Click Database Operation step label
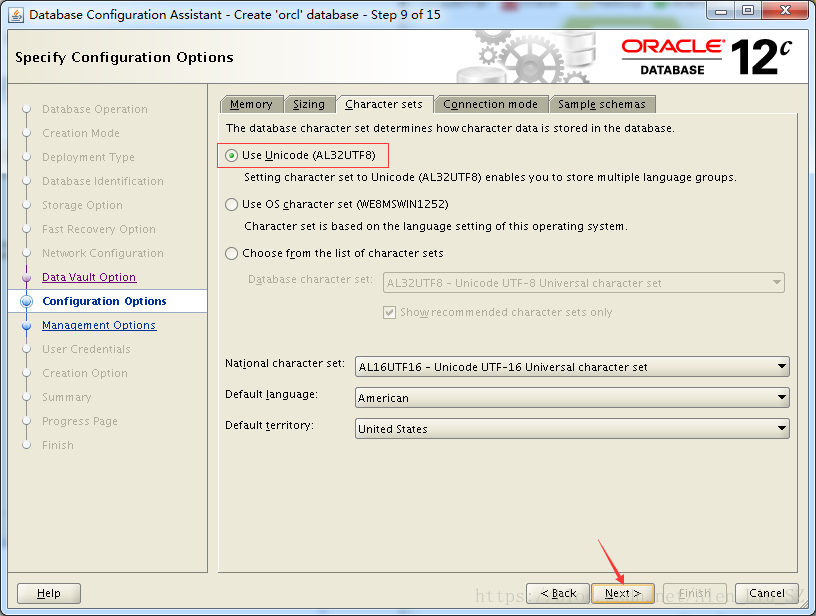Image resolution: width=816 pixels, height=616 pixels. (95, 109)
